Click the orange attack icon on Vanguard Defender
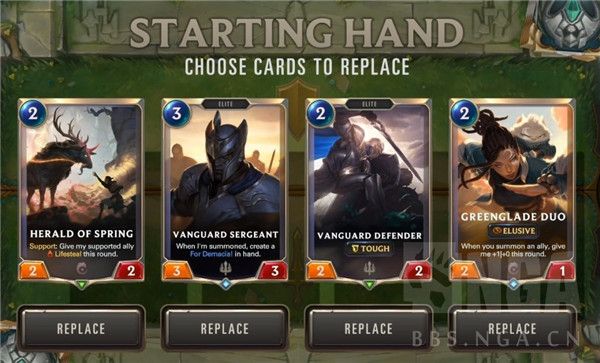Image resolution: width=600 pixels, height=363 pixels. [321, 271]
